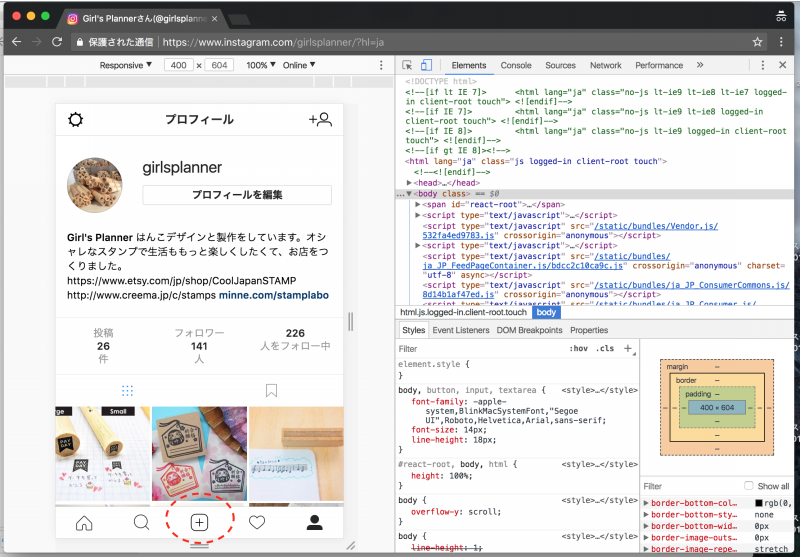
Task: Open the wooden stamp music-note photo
Action: 296,453
